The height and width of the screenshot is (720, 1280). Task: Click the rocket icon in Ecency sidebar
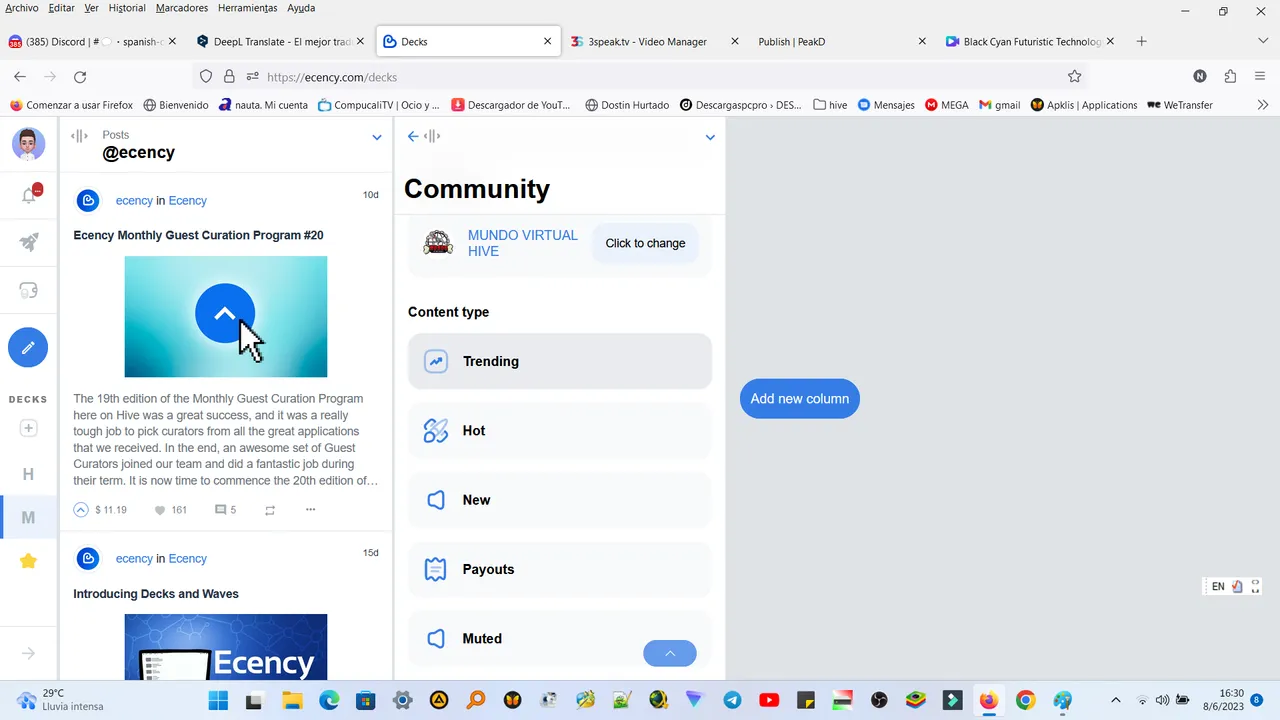pos(29,242)
